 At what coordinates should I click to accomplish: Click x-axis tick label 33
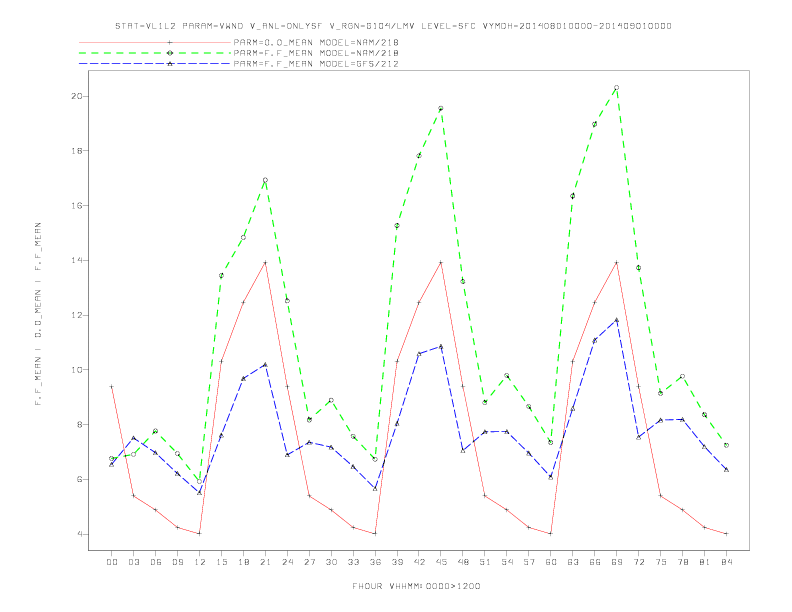tap(353, 562)
